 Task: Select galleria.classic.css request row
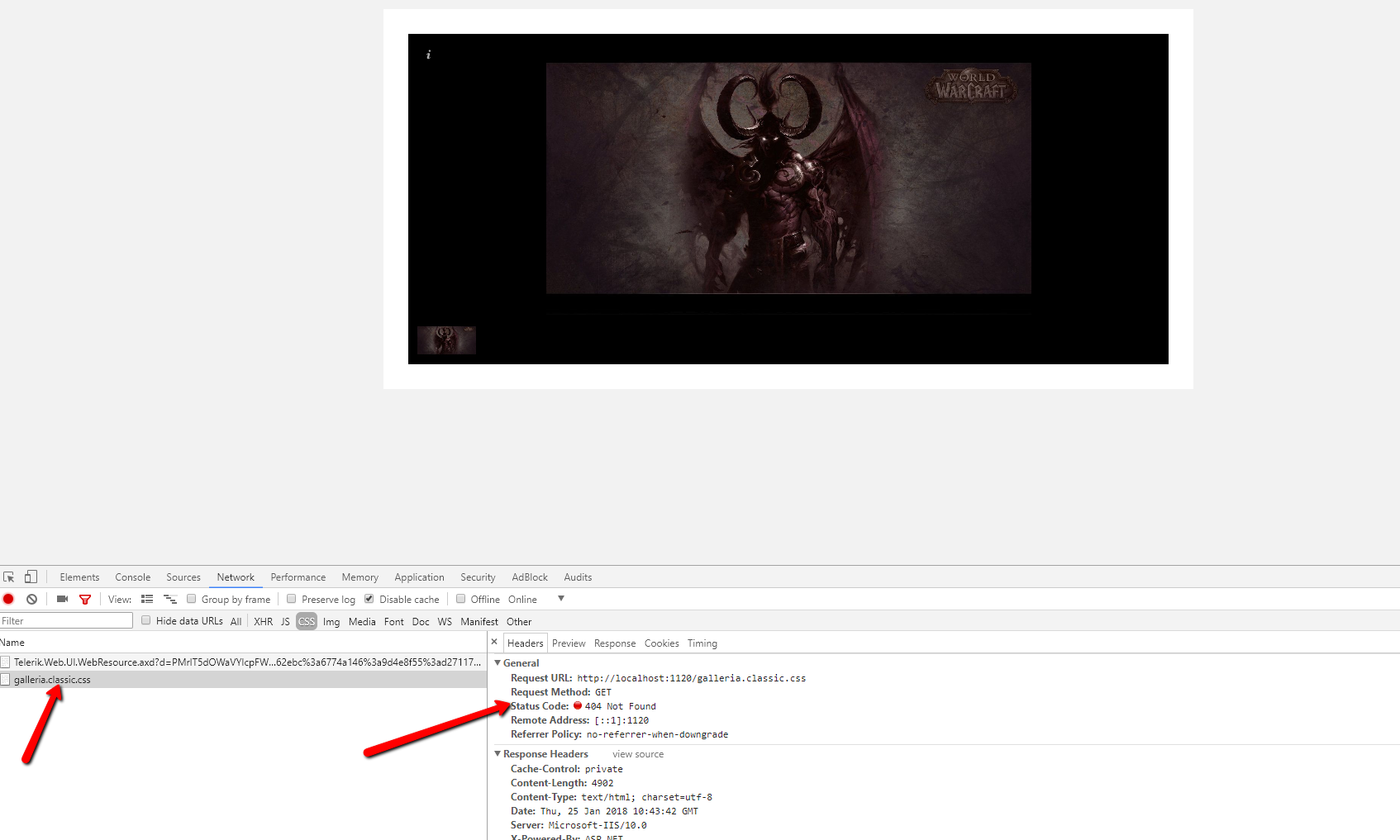coord(243,680)
